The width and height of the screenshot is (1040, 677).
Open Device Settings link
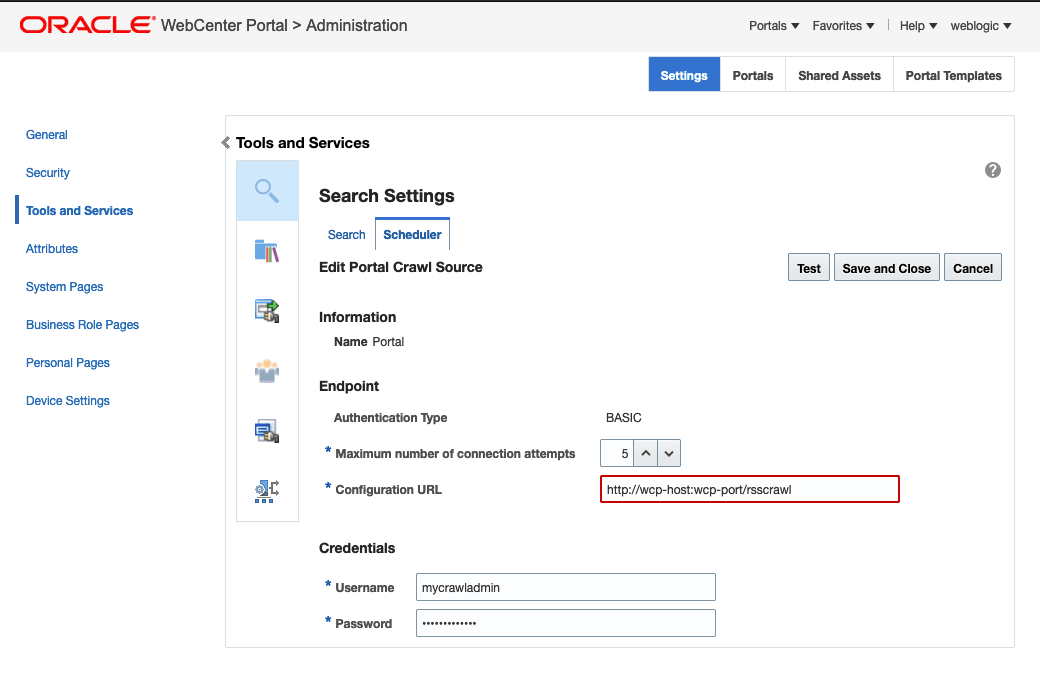pos(68,400)
